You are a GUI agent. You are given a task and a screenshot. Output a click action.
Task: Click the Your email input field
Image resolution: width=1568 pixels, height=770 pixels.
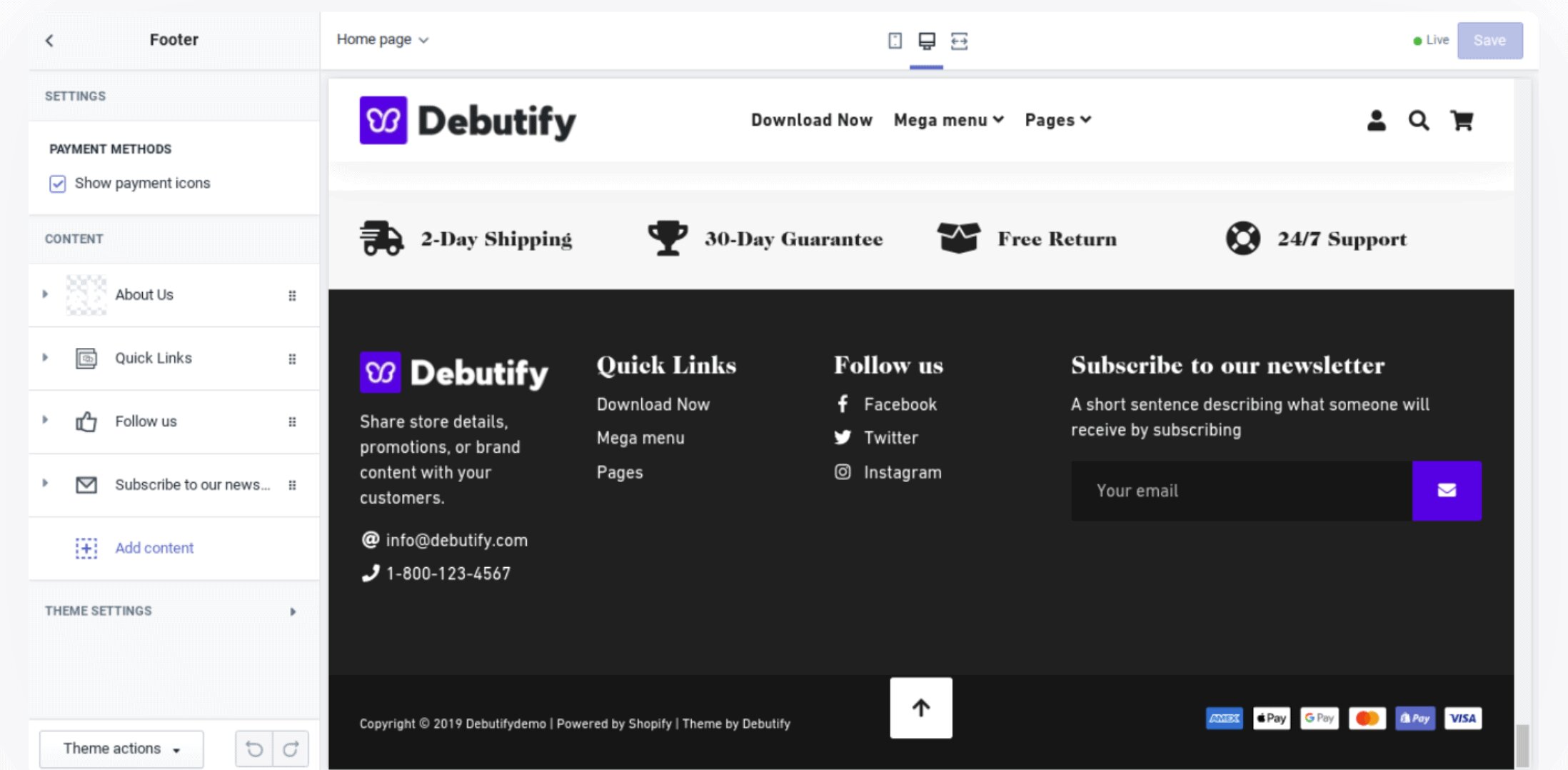pyautogui.click(x=1242, y=491)
